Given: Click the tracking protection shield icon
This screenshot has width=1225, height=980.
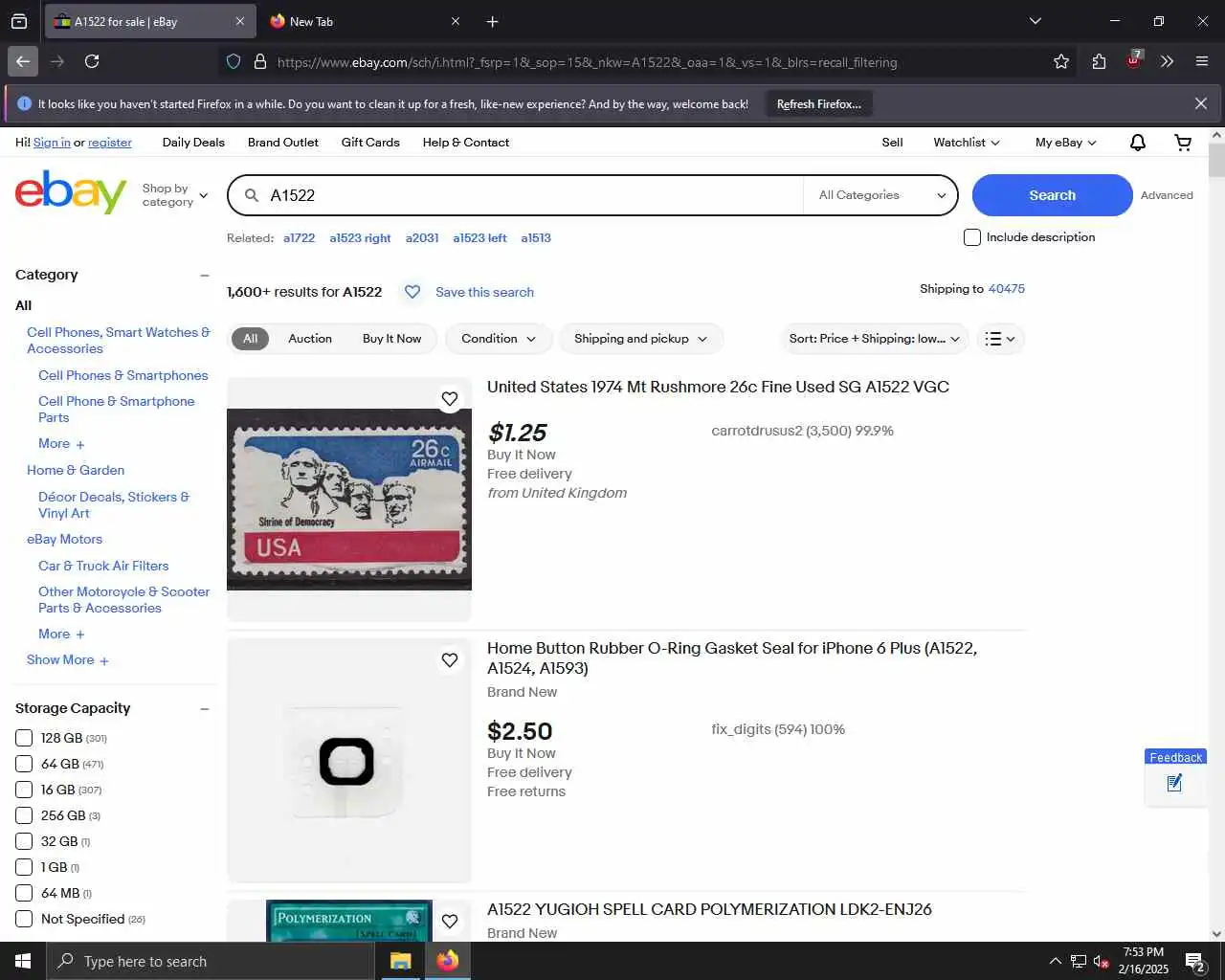Looking at the screenshot, I should point(234,61).
